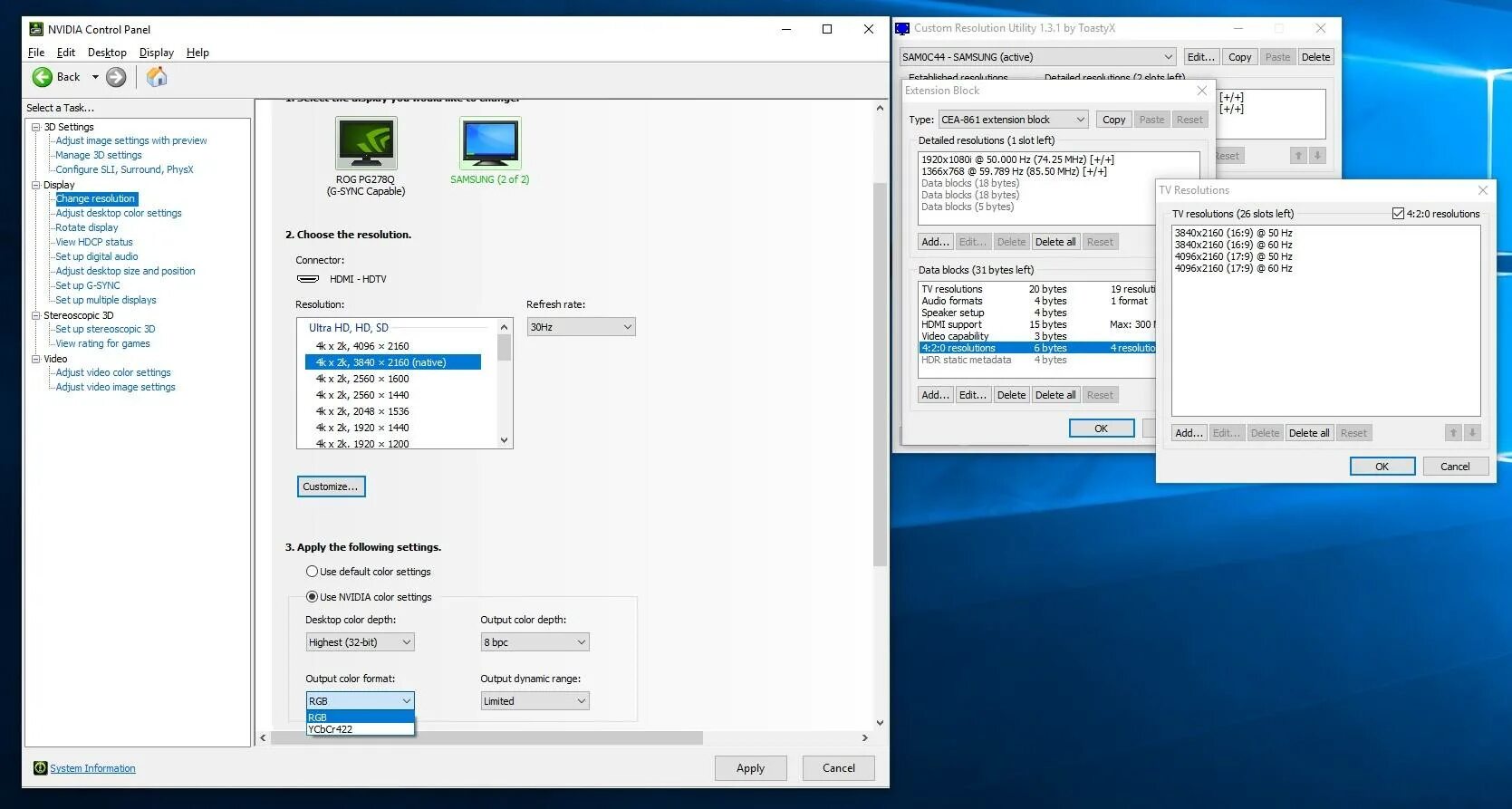The height and width of the screenshot is (809, 1512).
Task: Open the Output dynamic range Limited dropdown
Action: click(x=534, y=701)
